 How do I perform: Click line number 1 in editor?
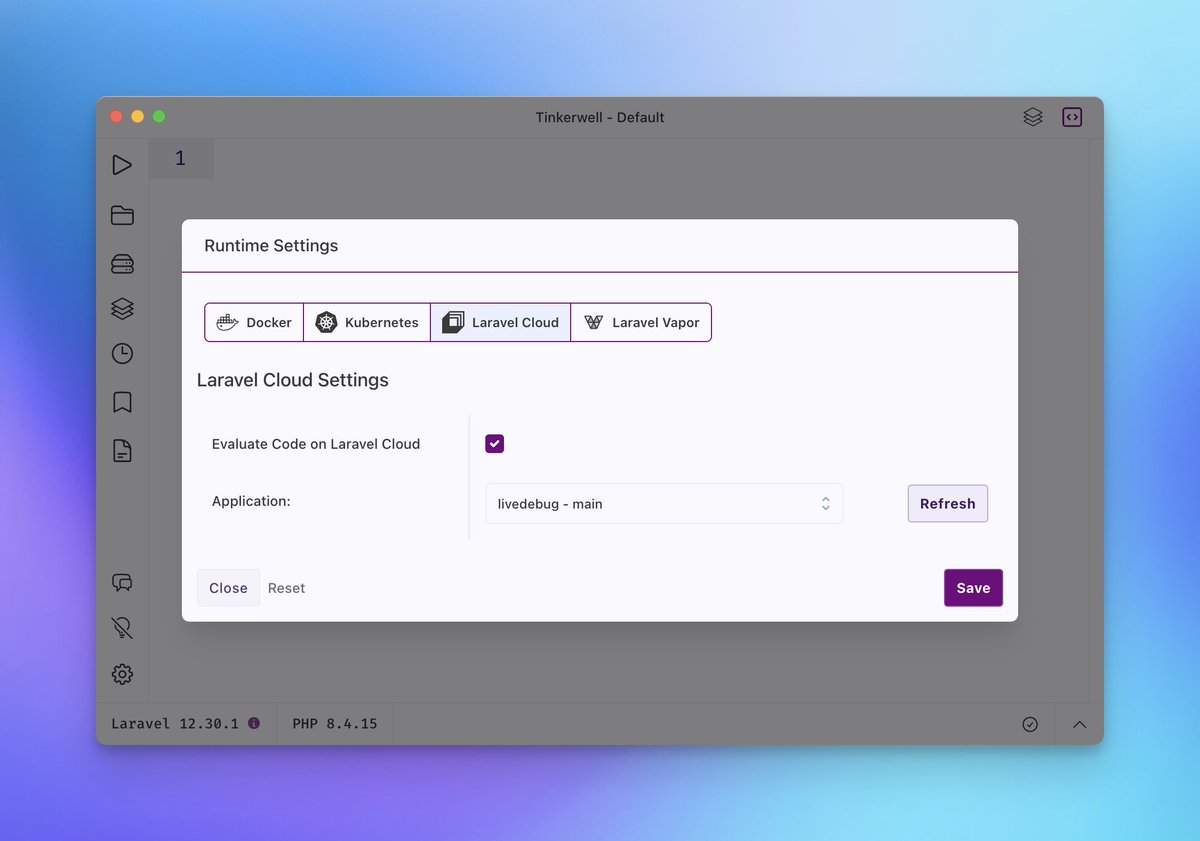(180, 158)
